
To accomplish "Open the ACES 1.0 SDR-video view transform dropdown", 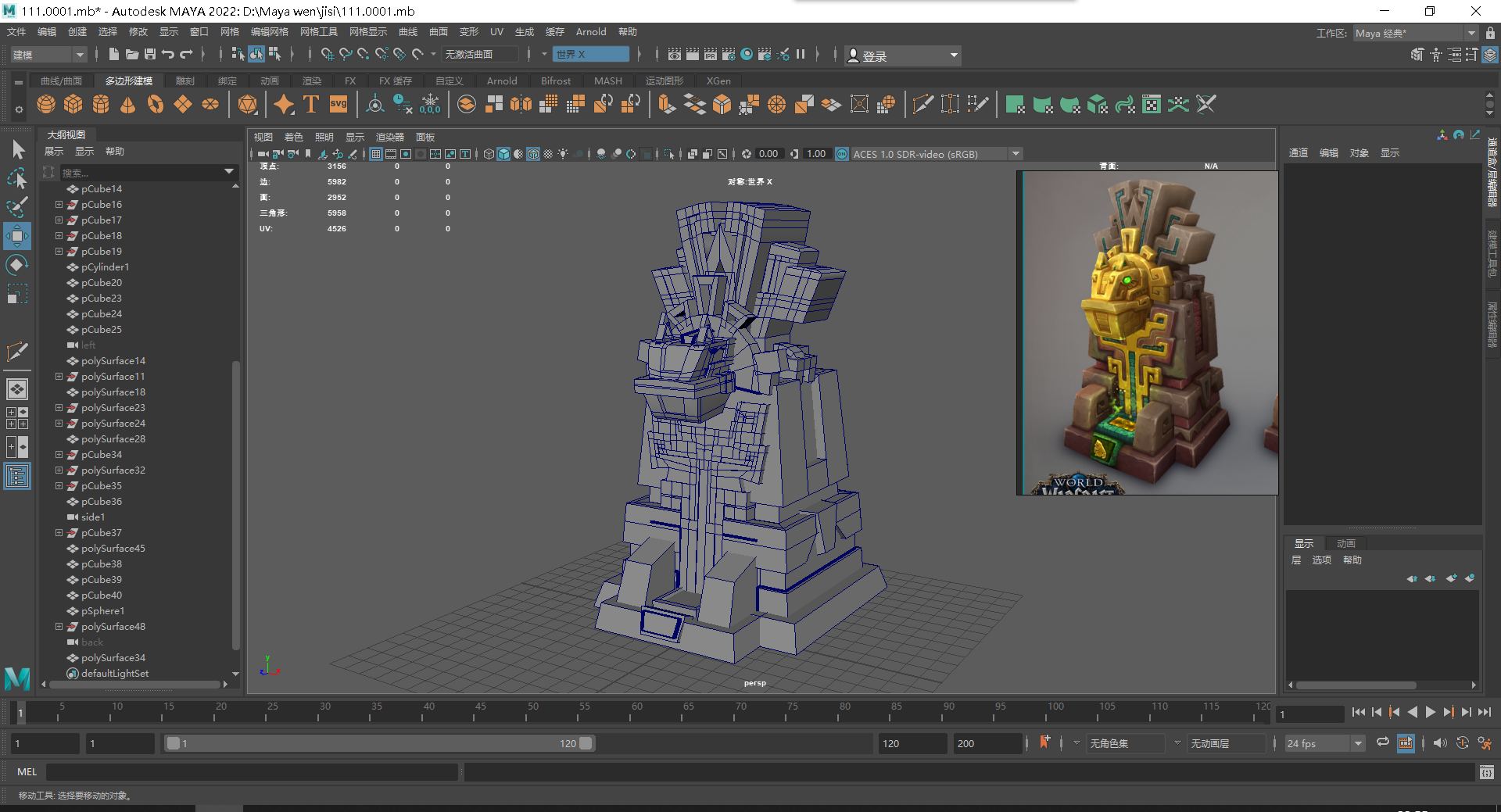I will 936,154.
